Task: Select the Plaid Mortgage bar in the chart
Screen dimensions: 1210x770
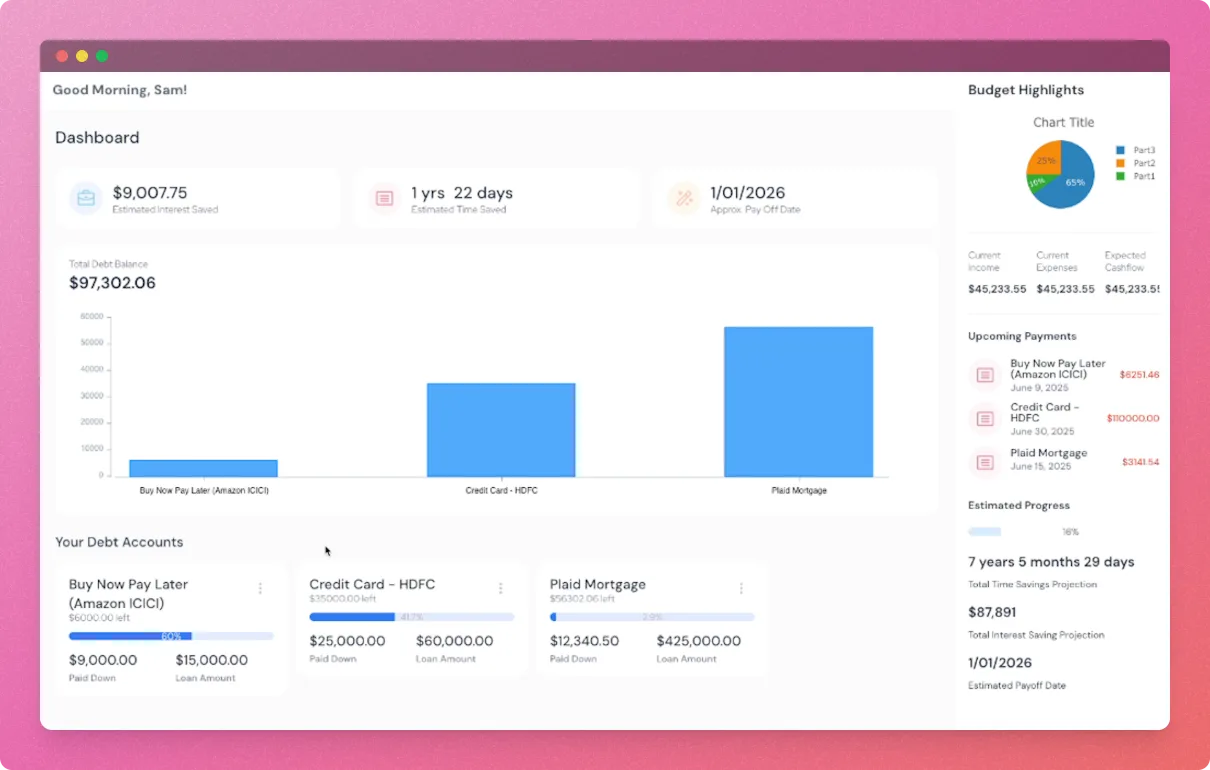Action: point(799,400)
